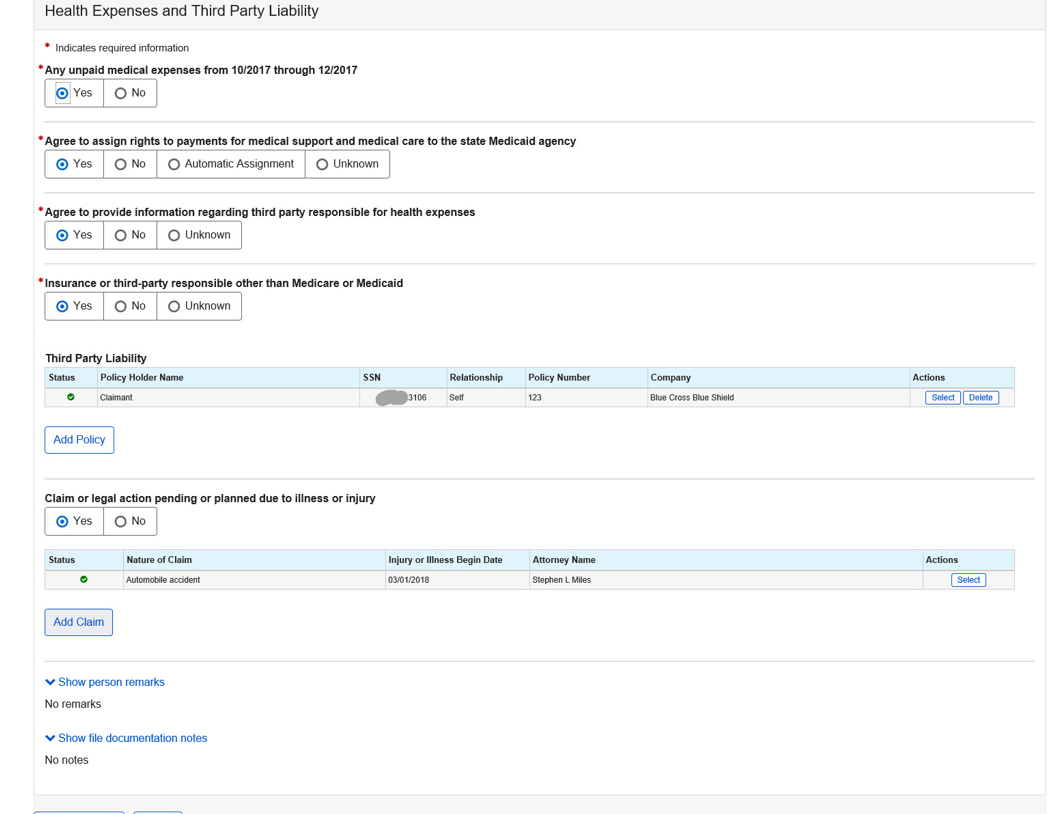
Task: Click the Add Policy button
Action: pyautogui.click(x=79, y=440)
